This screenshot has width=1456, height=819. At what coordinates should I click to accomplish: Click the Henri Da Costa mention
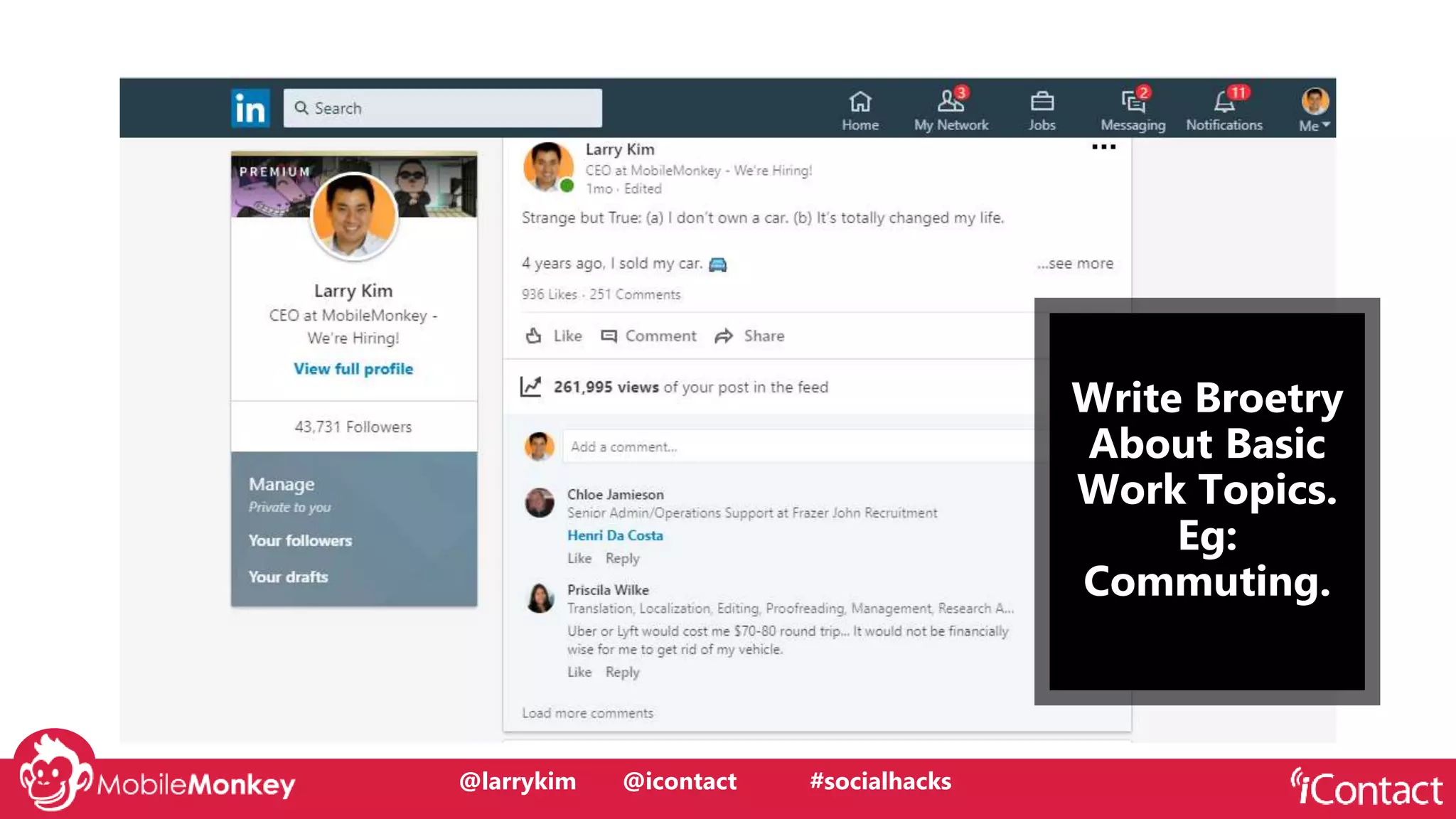pyautogui.click(x=615, y=535)
